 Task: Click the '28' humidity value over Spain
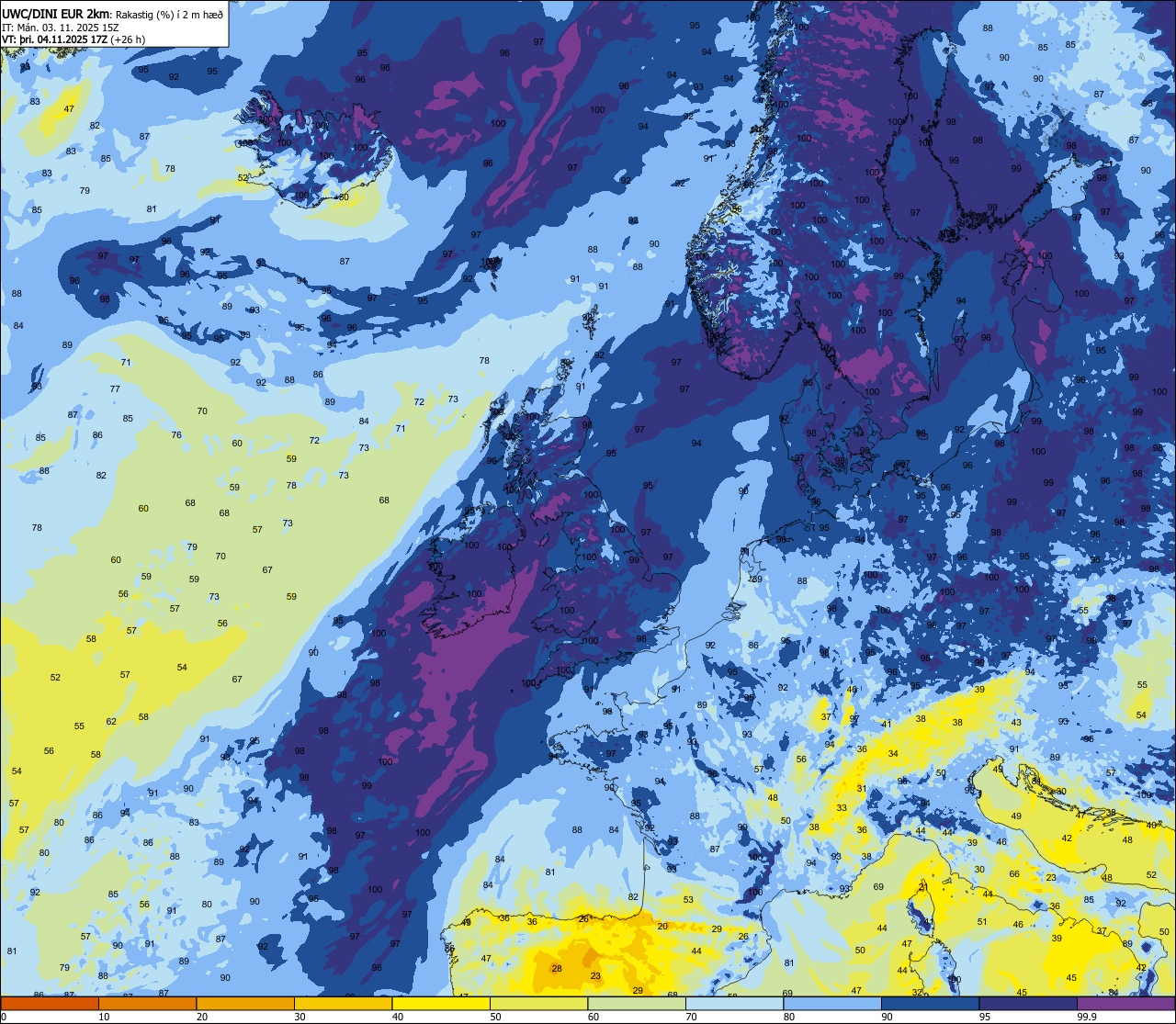point(557,969)
